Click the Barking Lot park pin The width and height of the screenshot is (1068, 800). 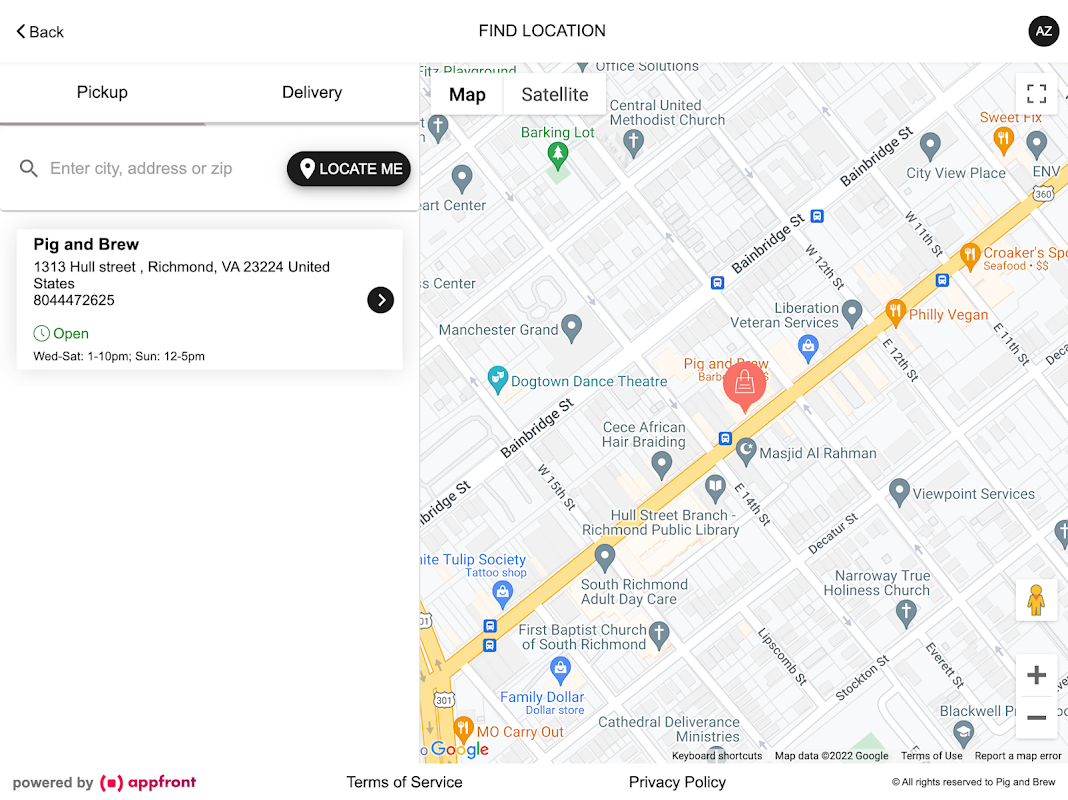pos(558,157)
